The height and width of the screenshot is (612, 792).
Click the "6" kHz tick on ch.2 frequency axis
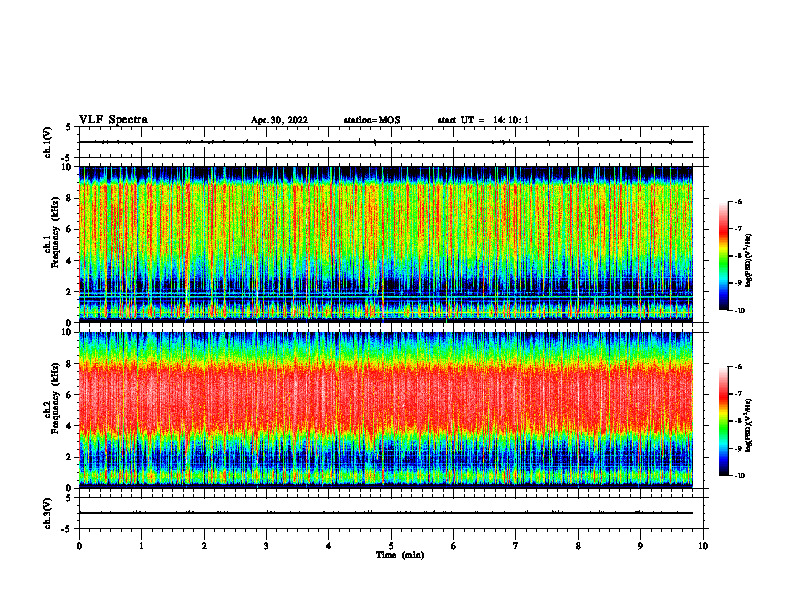pos(70,395)
